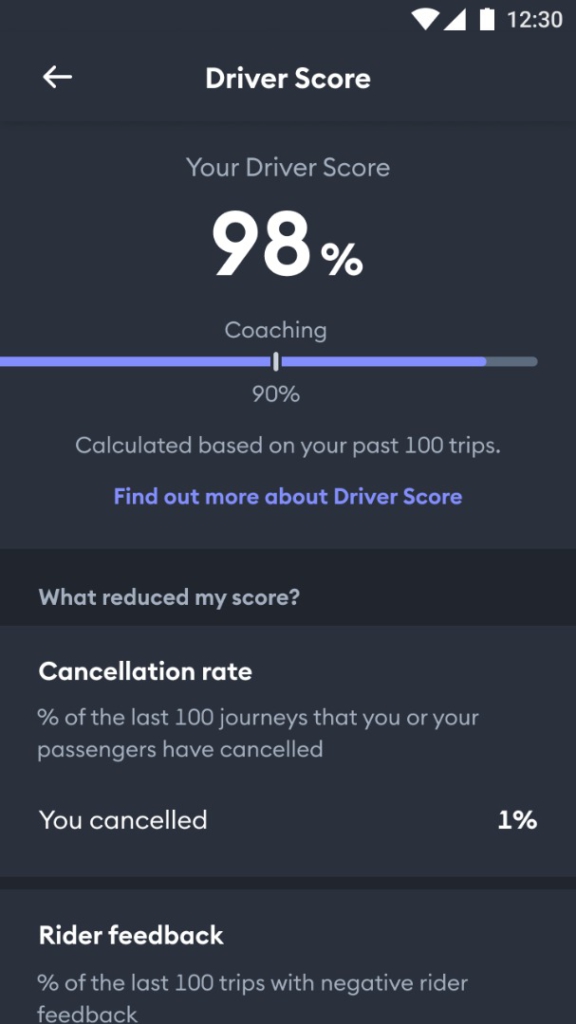The width and height of the screenshot is (576, 1024).
Task: Tap the You cancelled row
Action: 288,820
